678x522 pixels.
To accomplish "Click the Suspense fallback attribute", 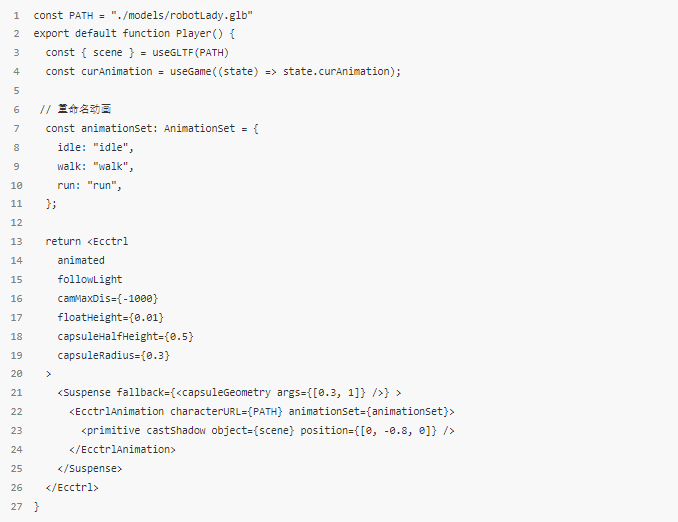I will 253,393.
